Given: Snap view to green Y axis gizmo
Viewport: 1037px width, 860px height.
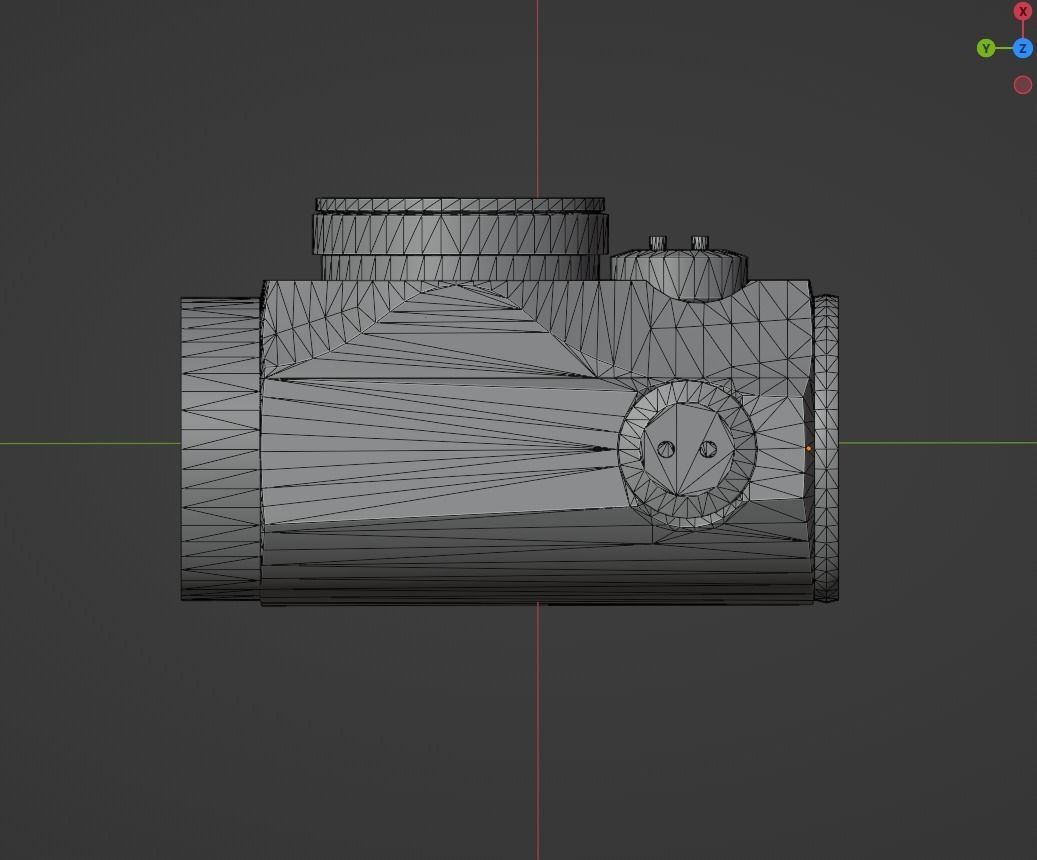Looking at the screenshot, I should click(986, 48).
